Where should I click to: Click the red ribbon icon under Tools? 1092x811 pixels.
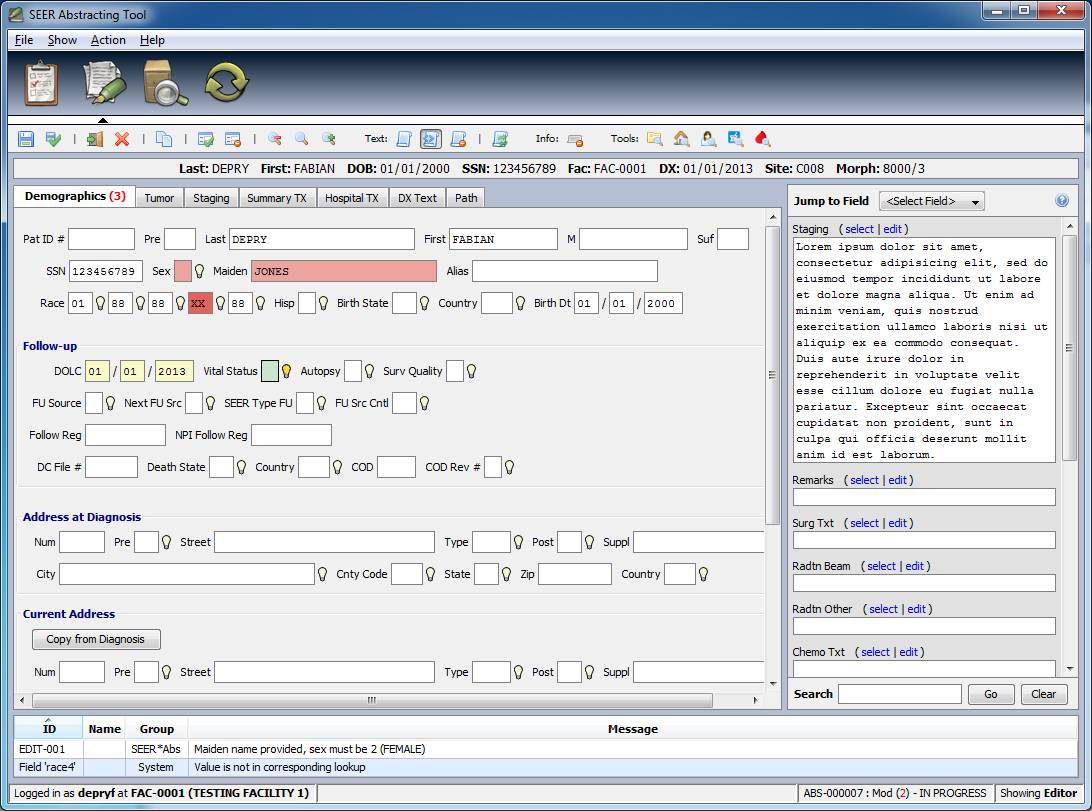pos(763,139)
